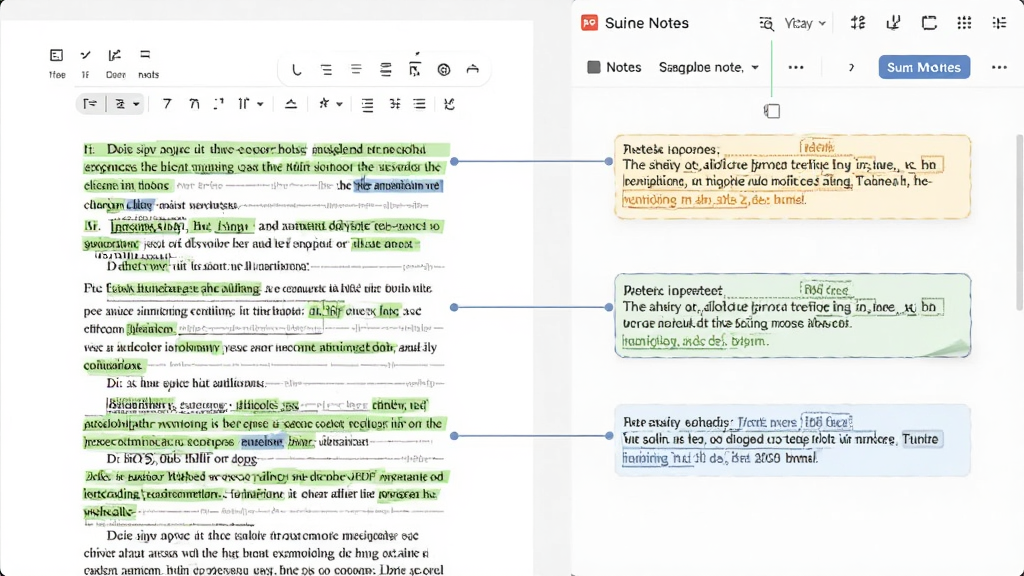Image resolution: width=1024 pixels, height=576 pixels.
Task: Click the list icon right of star dropdown
Action: [x=368, y=104]
